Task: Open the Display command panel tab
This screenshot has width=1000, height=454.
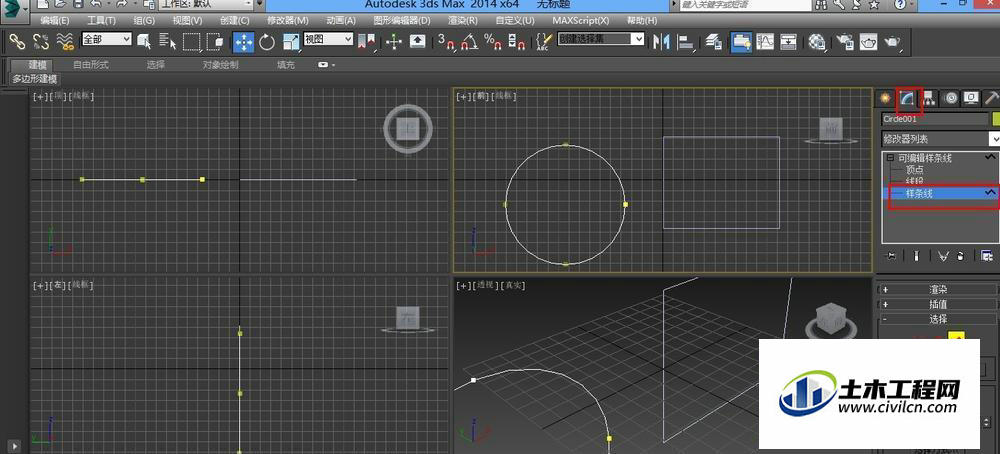Action: [971, 99]
